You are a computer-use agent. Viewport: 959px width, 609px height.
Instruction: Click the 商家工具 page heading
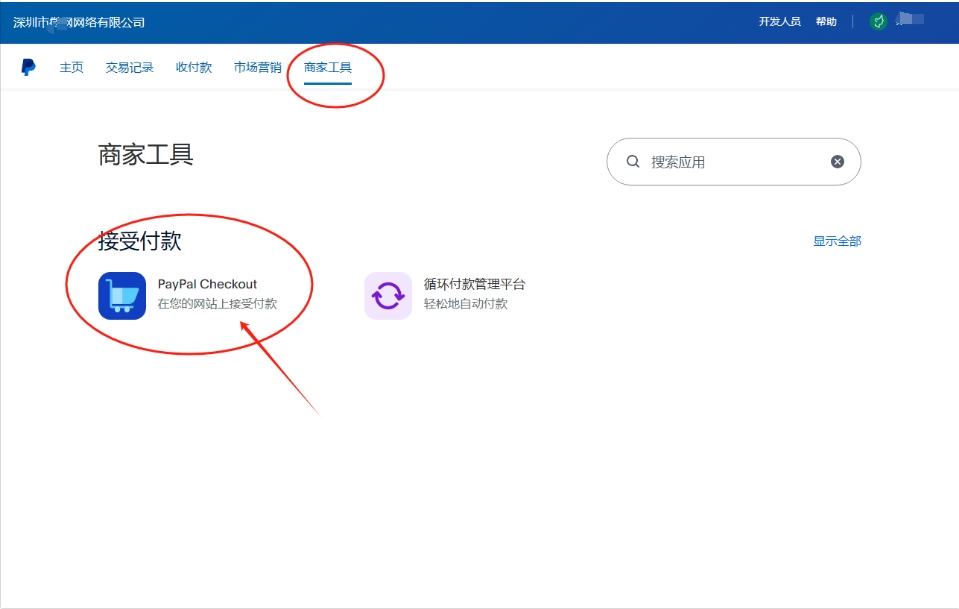point(146,155)
